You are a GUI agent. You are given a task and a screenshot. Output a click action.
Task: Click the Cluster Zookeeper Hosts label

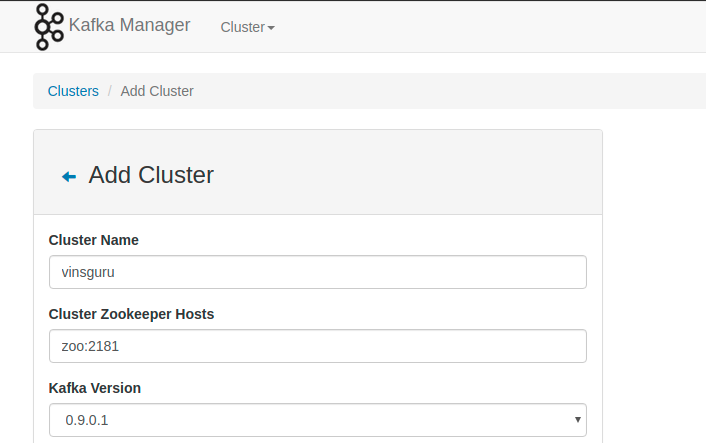click(x=131, y=314)
